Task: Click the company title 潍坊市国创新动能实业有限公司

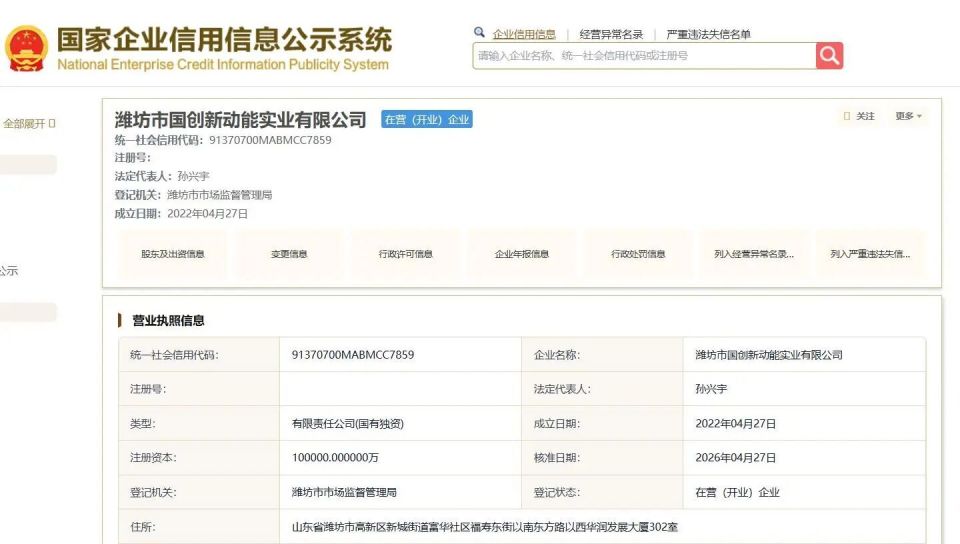Action: pos(240,119)
